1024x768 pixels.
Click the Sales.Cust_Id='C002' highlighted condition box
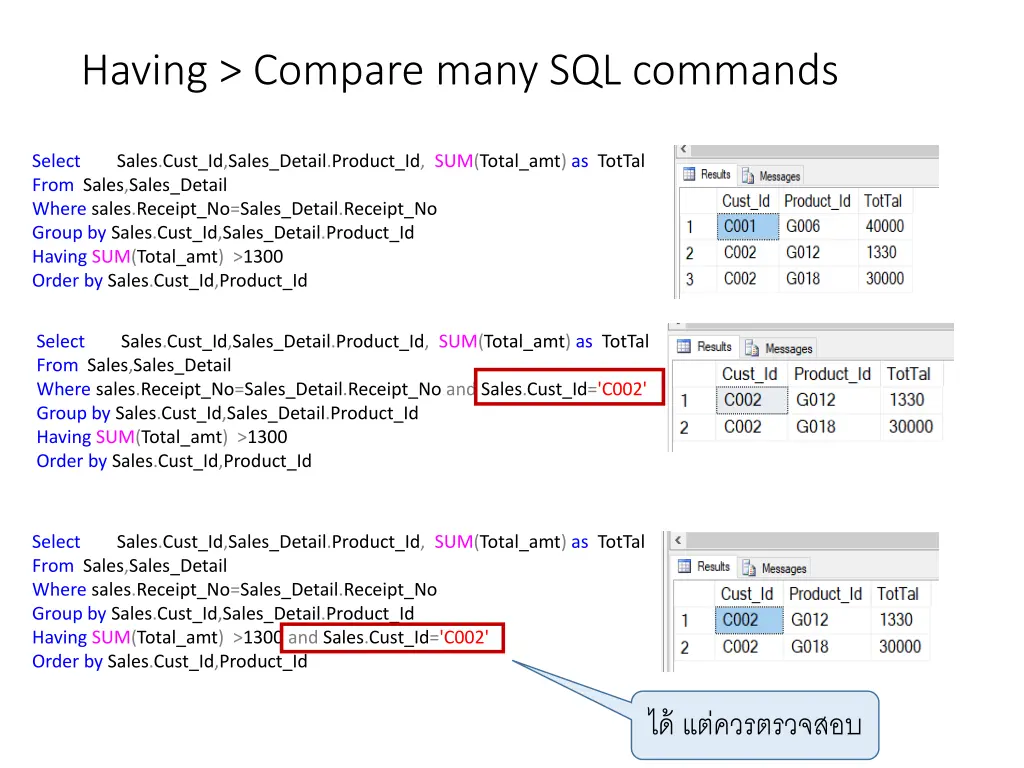[569, 389]
